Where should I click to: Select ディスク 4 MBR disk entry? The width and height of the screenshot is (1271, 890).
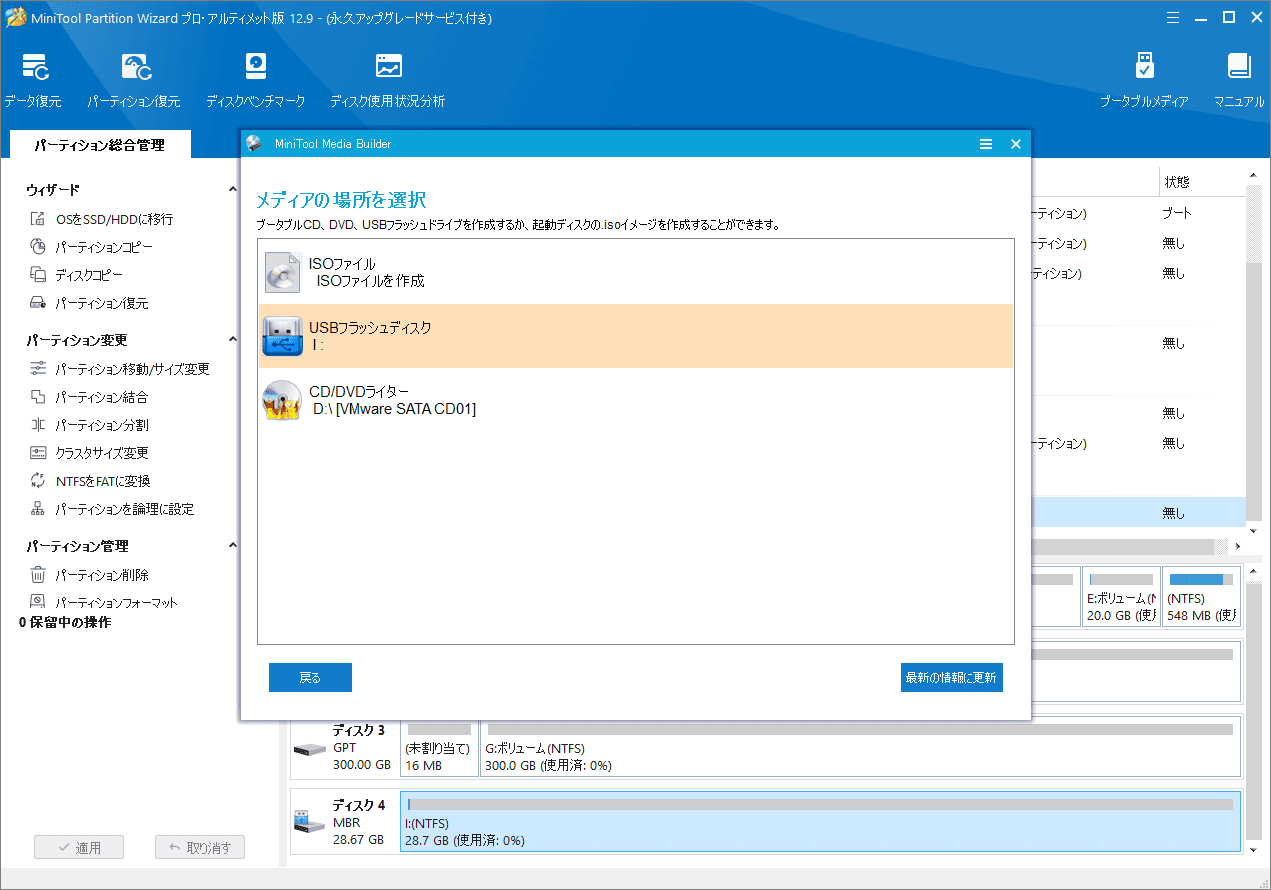point(345,822)
